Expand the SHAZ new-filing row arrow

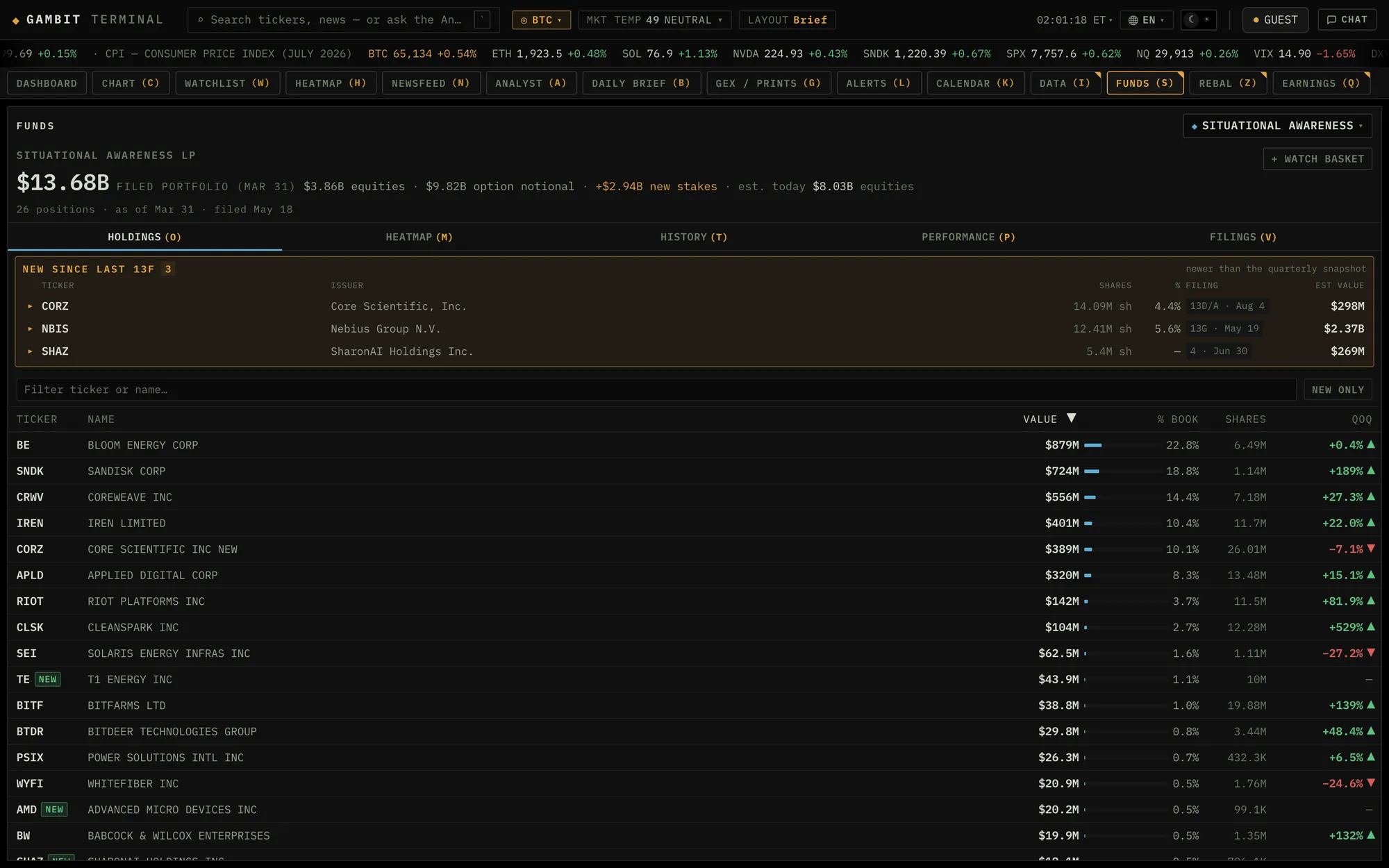30,351
